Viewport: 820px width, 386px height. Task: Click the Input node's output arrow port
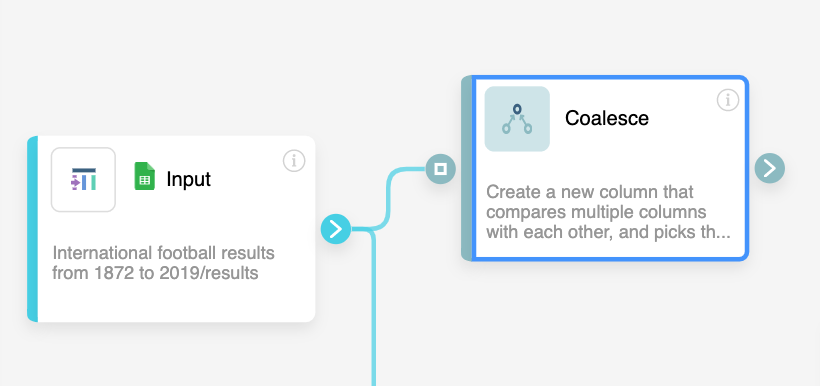(x=336, y=229)
